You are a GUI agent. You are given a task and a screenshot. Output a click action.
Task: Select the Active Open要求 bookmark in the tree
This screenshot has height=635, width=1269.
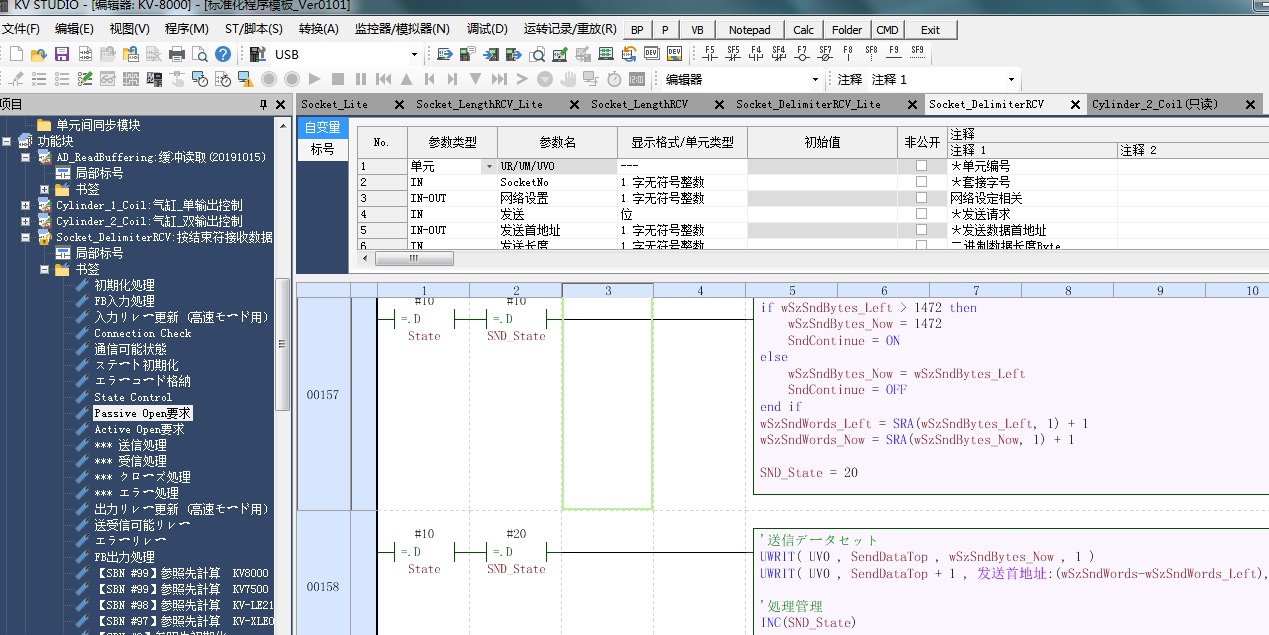[x=139, y=429]
